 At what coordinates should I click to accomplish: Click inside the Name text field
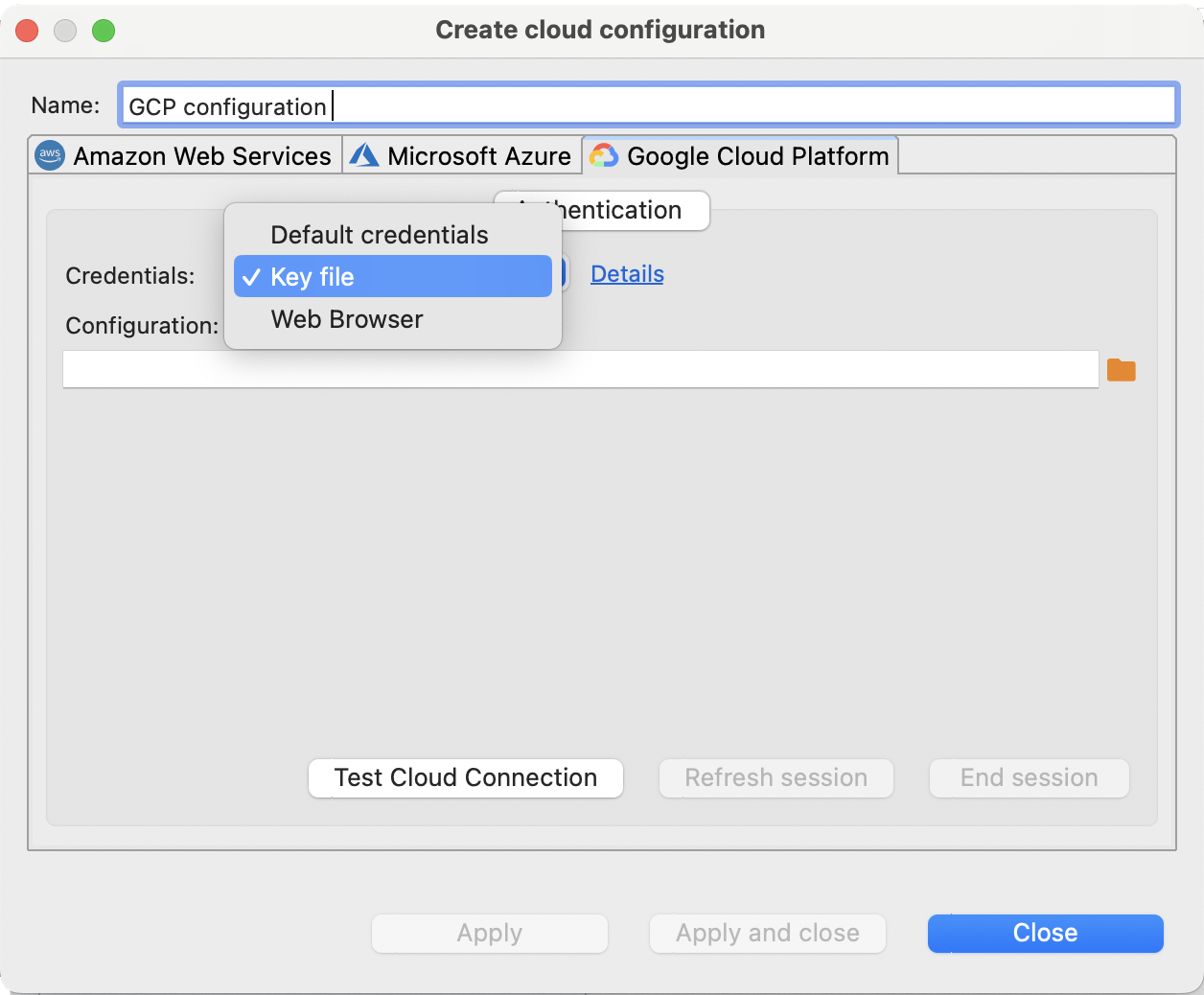pos(647,105)
